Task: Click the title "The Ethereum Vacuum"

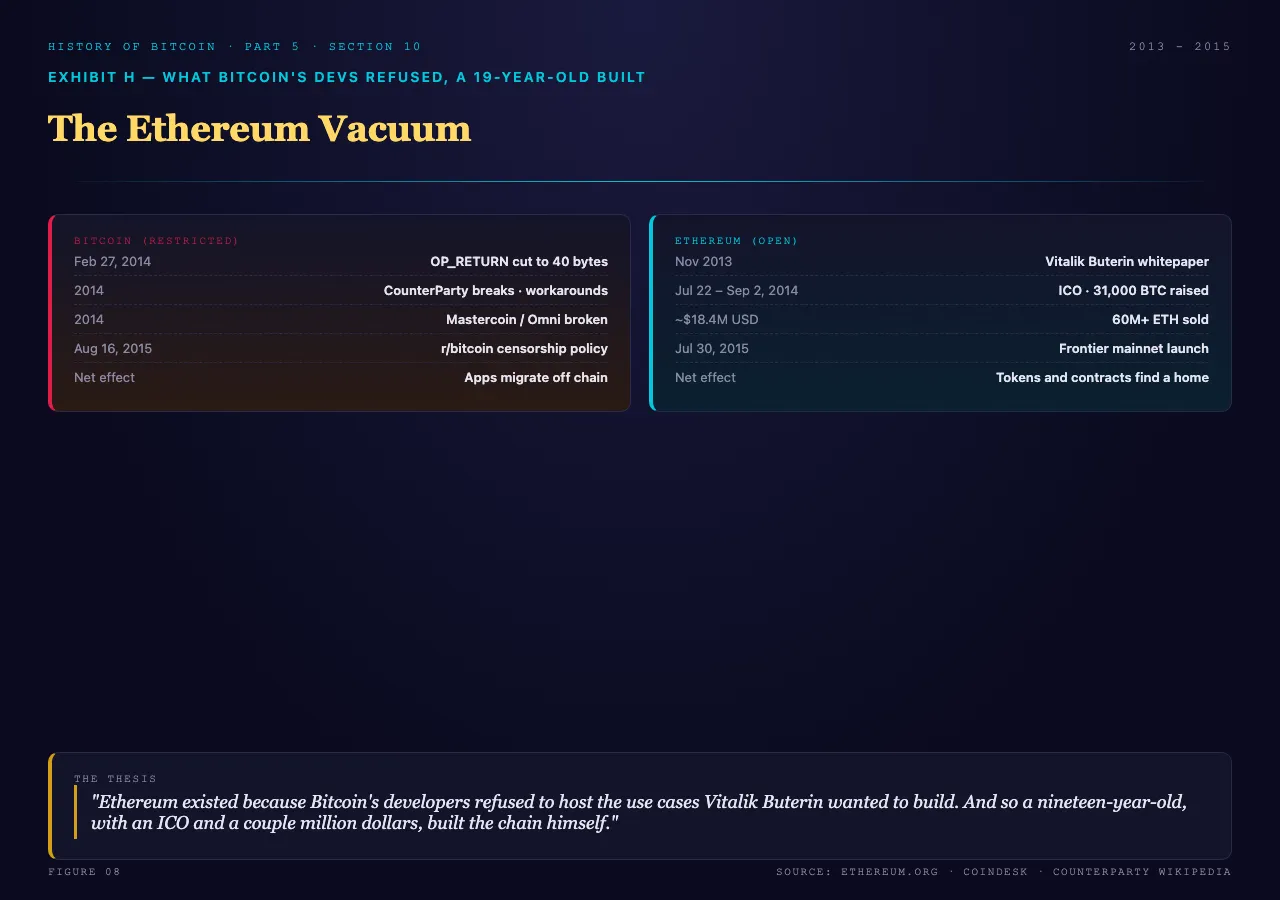Action: [x=259, y=129]
